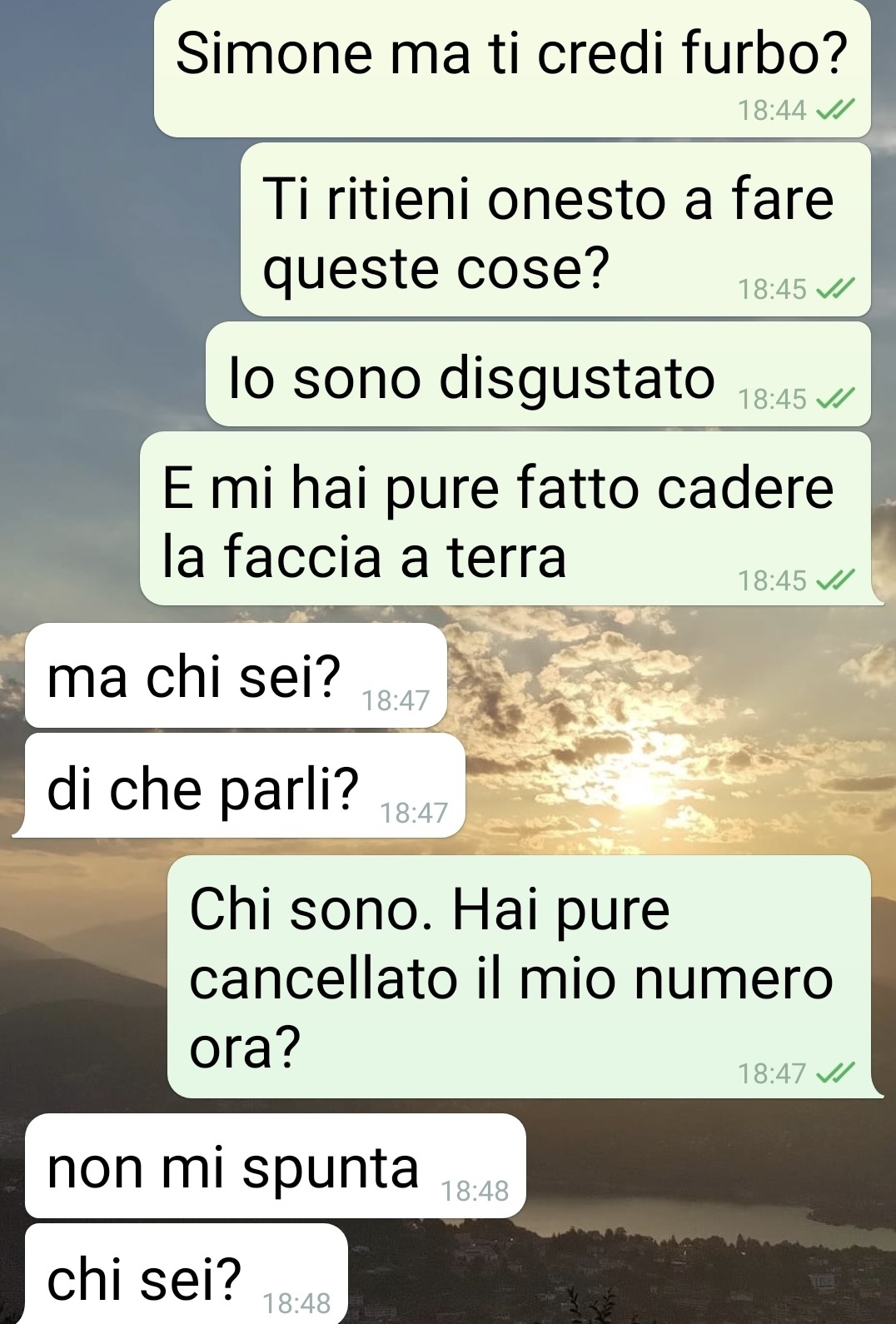Tap the sunset wallpaper area beside 'ma chi sei?'
This screenshot has height=1324, width=896.
pos(666,675)
